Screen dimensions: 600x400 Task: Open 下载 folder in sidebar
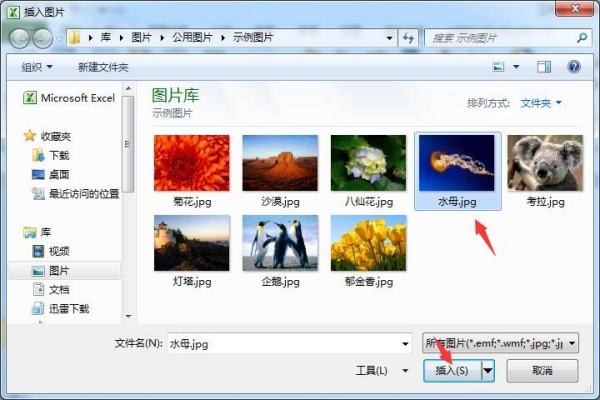click(x=51, y=155)
